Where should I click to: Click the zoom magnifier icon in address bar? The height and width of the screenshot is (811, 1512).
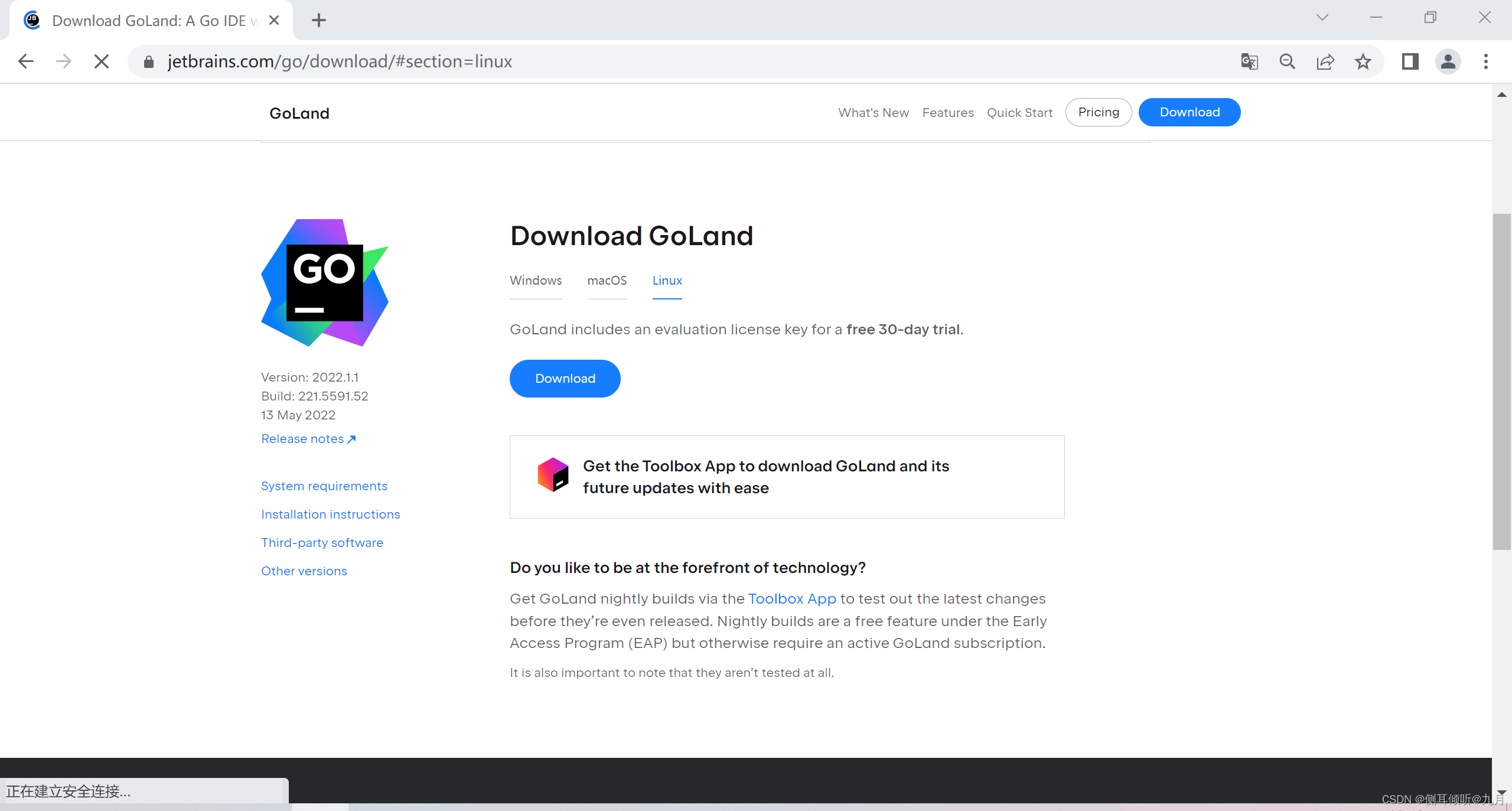click(1287, 61)
